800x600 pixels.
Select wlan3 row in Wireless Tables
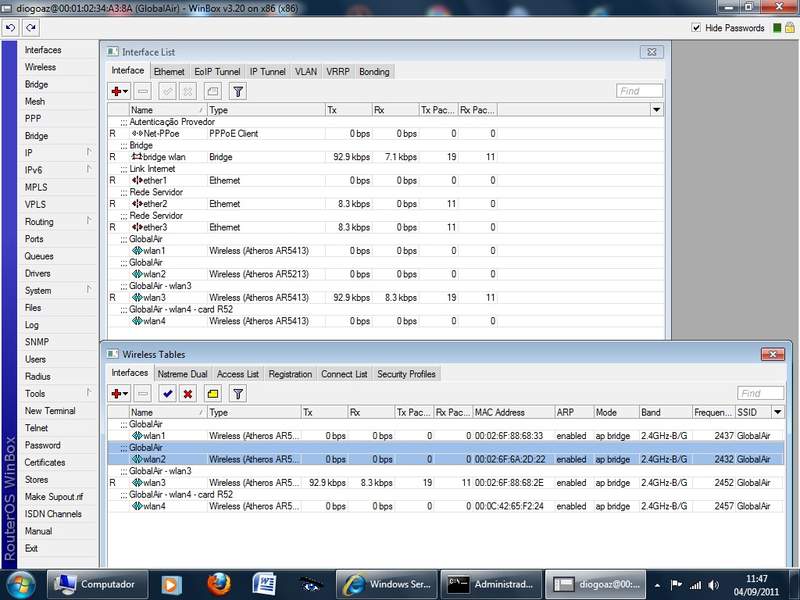pyautogui.click(x=445, y=483)
